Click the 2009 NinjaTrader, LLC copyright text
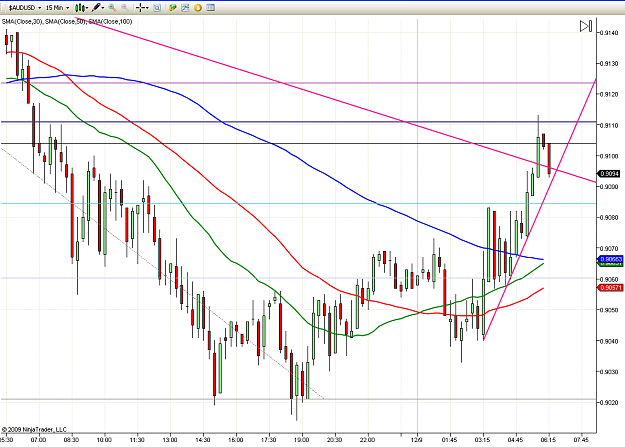This screenshot has height=447, width=625. 34,429
